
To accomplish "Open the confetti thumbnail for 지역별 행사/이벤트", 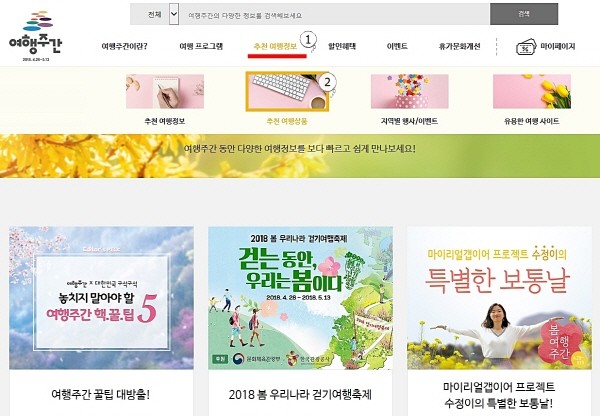I will coord(409,91).
